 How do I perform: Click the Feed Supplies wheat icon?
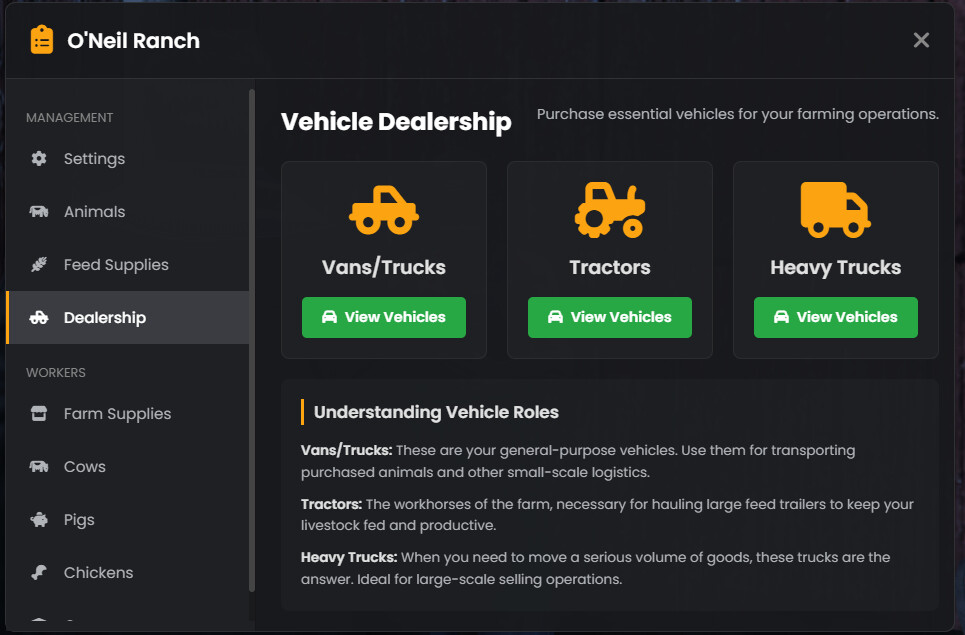[39, 265]
